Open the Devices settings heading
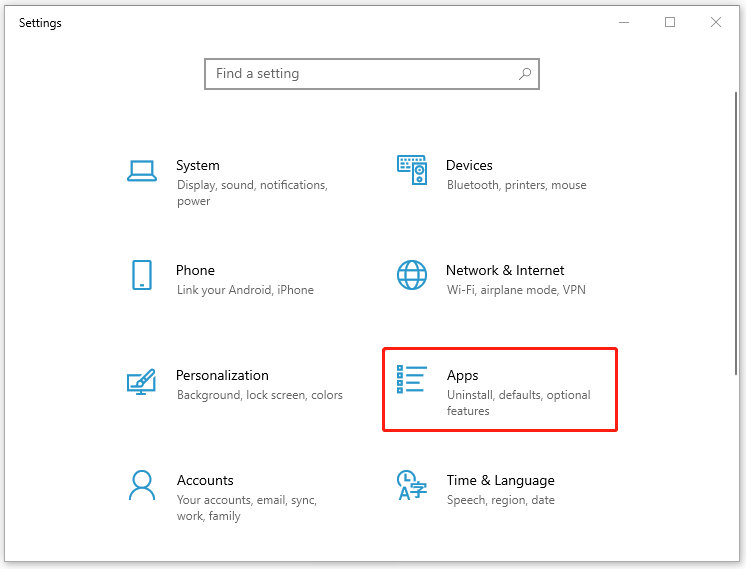The image size is (746, 569). (469, 166)
